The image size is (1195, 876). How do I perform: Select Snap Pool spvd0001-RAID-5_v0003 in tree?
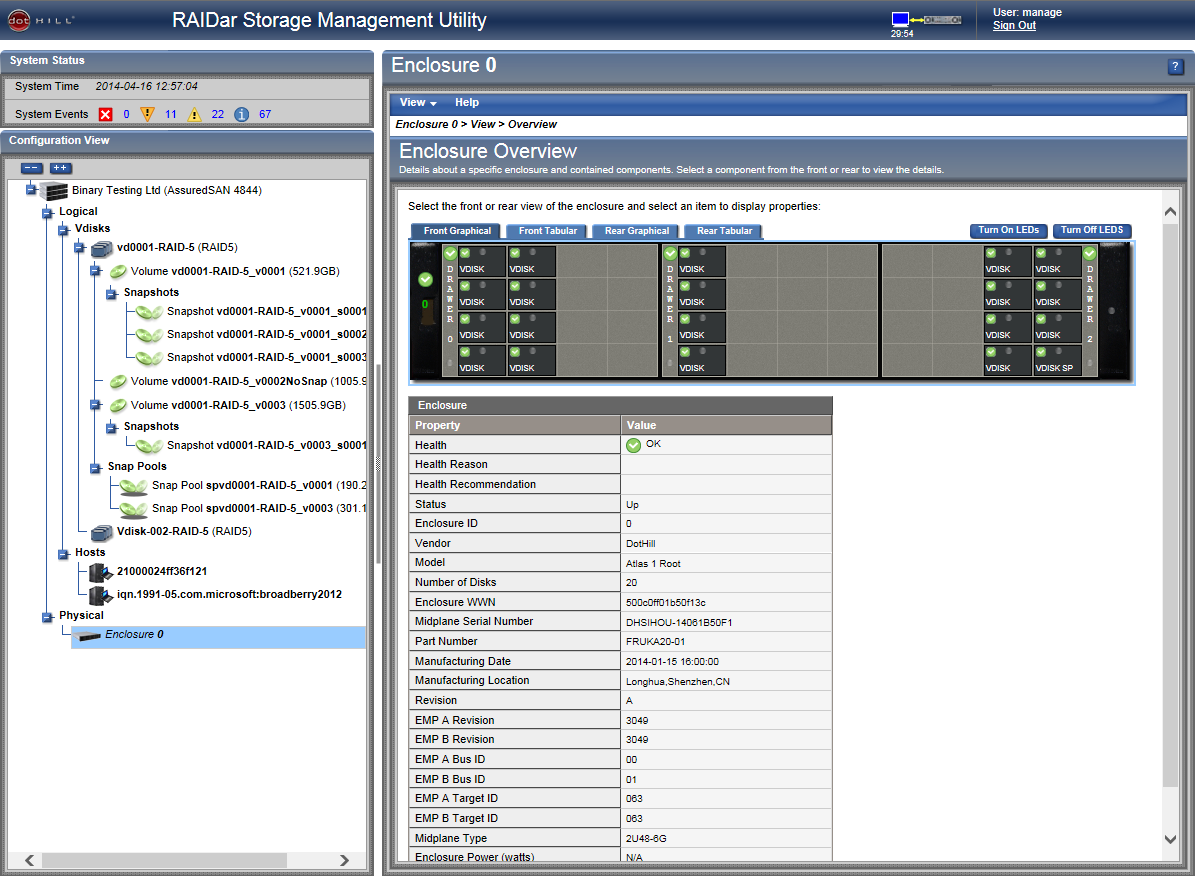(259, 509)
